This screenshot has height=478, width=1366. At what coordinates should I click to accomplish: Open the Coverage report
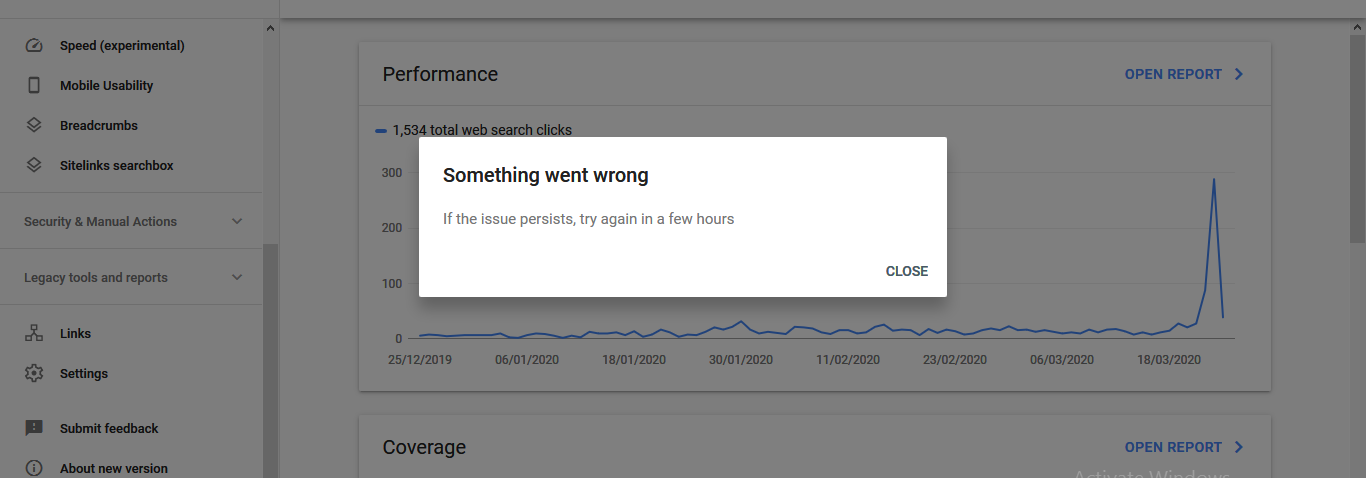(x=1173, y=447)
